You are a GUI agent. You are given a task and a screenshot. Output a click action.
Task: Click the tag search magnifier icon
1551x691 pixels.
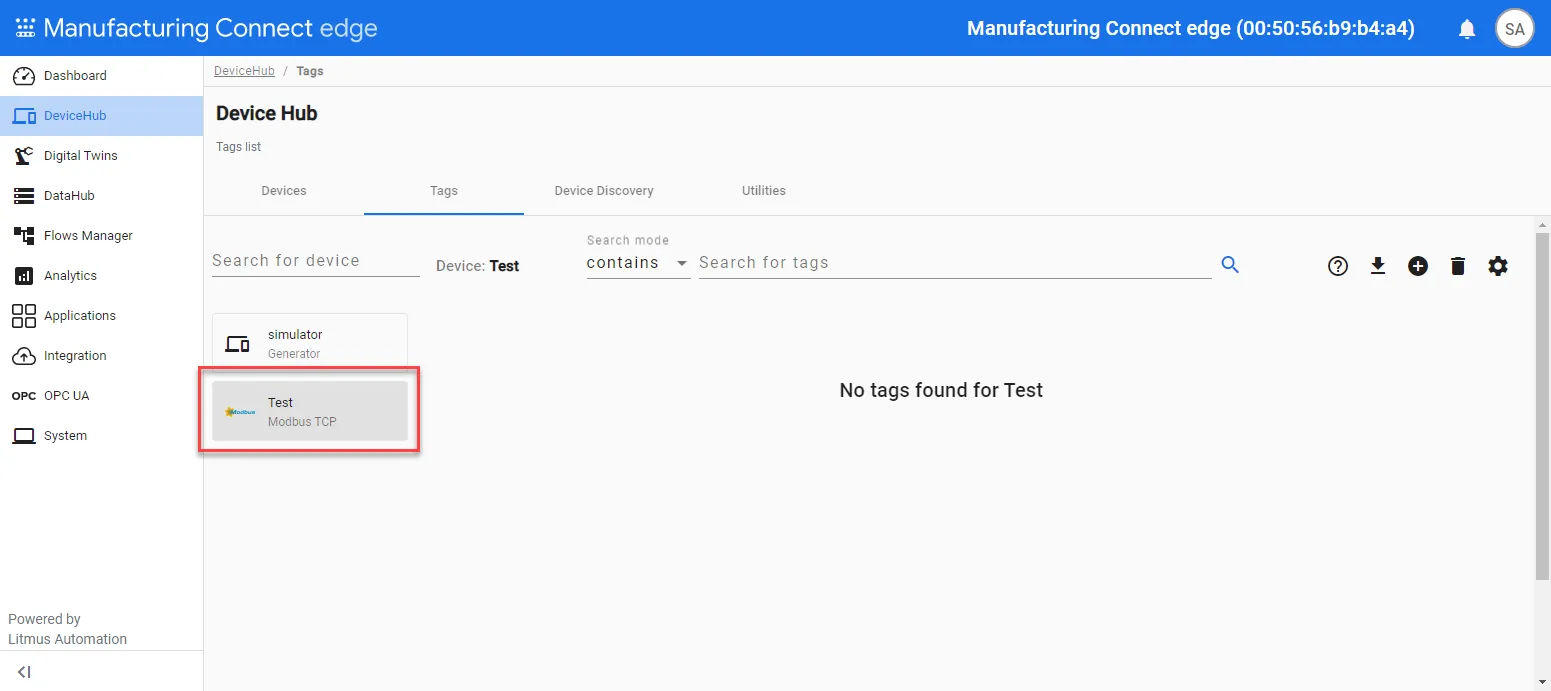click(x=1230, y=264)
